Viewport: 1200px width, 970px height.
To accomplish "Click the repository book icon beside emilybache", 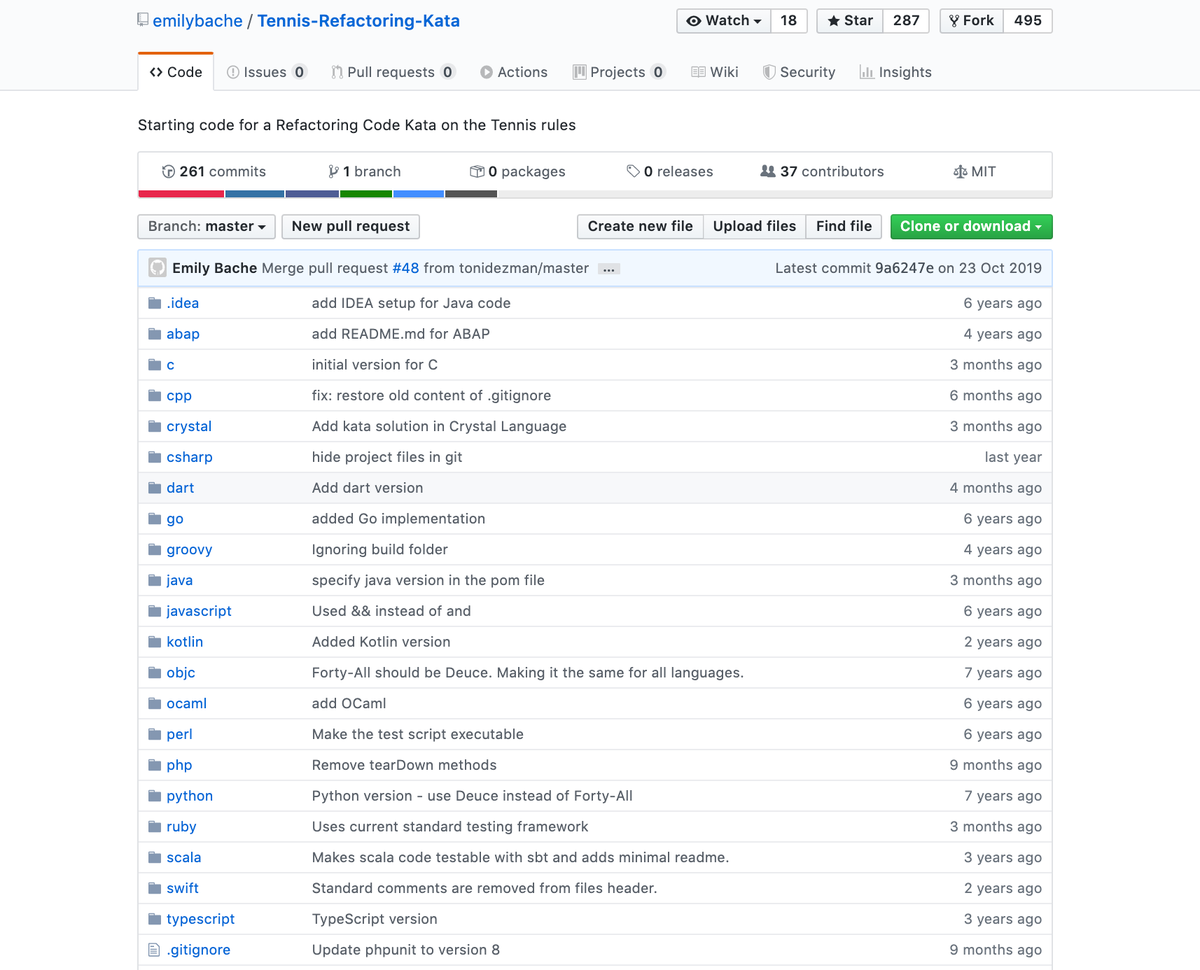I will (x=143, y=20).
